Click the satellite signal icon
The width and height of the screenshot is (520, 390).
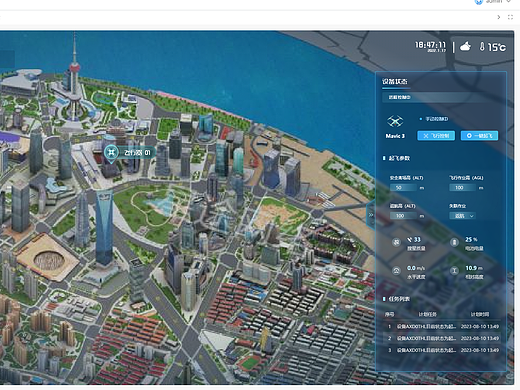396,242
